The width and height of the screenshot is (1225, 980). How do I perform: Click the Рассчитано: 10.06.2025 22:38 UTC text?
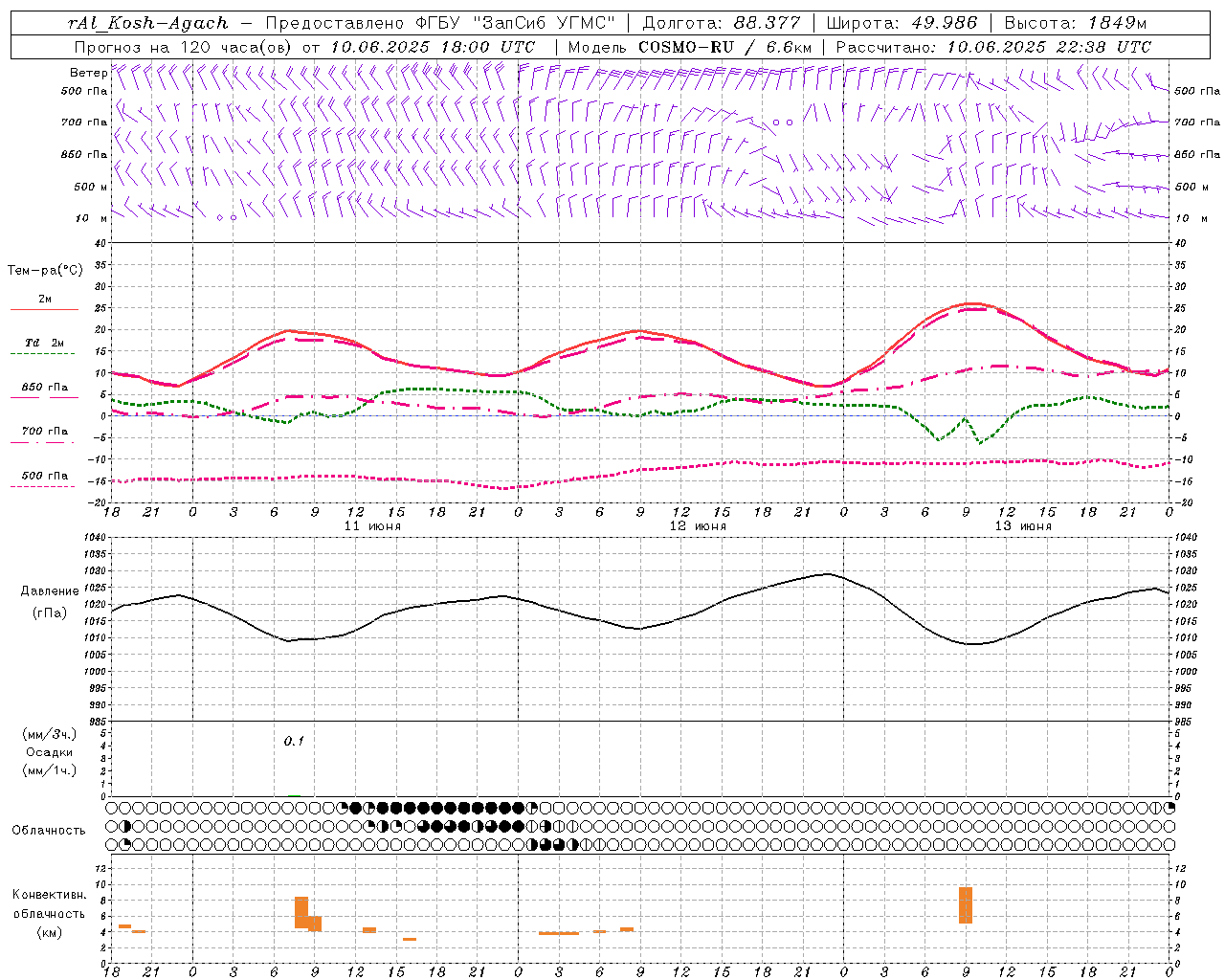tap(993, 47)
